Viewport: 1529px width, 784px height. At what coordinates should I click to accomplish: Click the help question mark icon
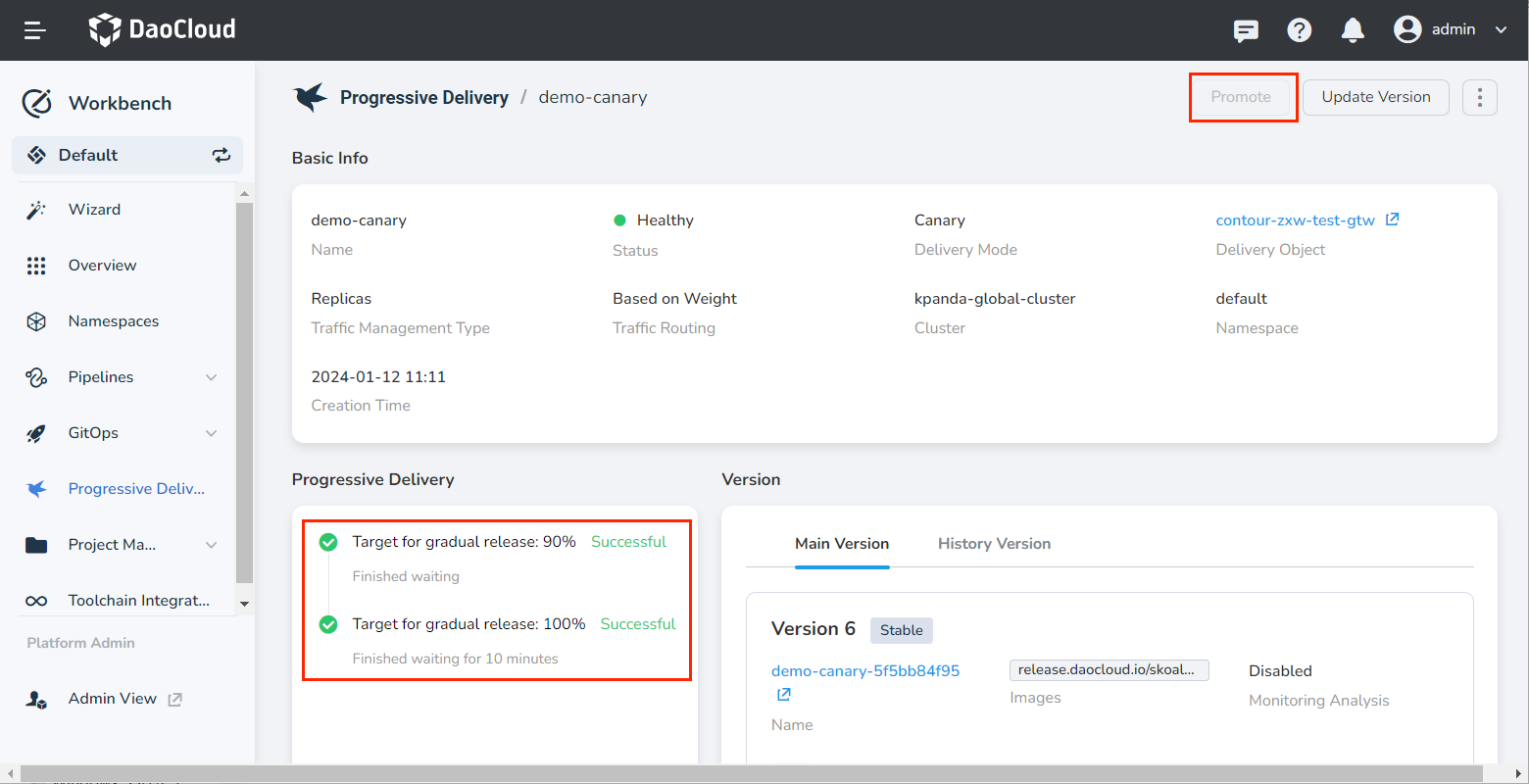click(x=1300, y=30)
